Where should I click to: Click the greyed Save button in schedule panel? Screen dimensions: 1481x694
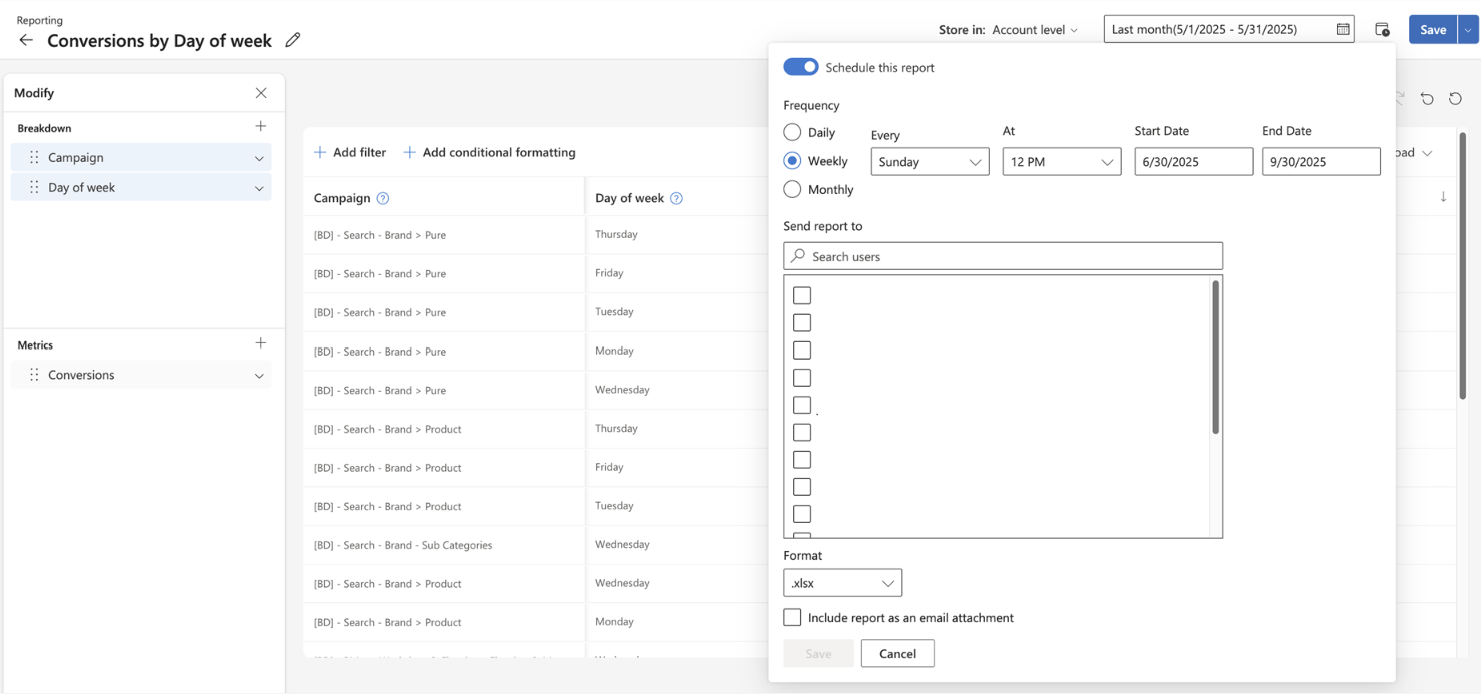tap(818, 653)
